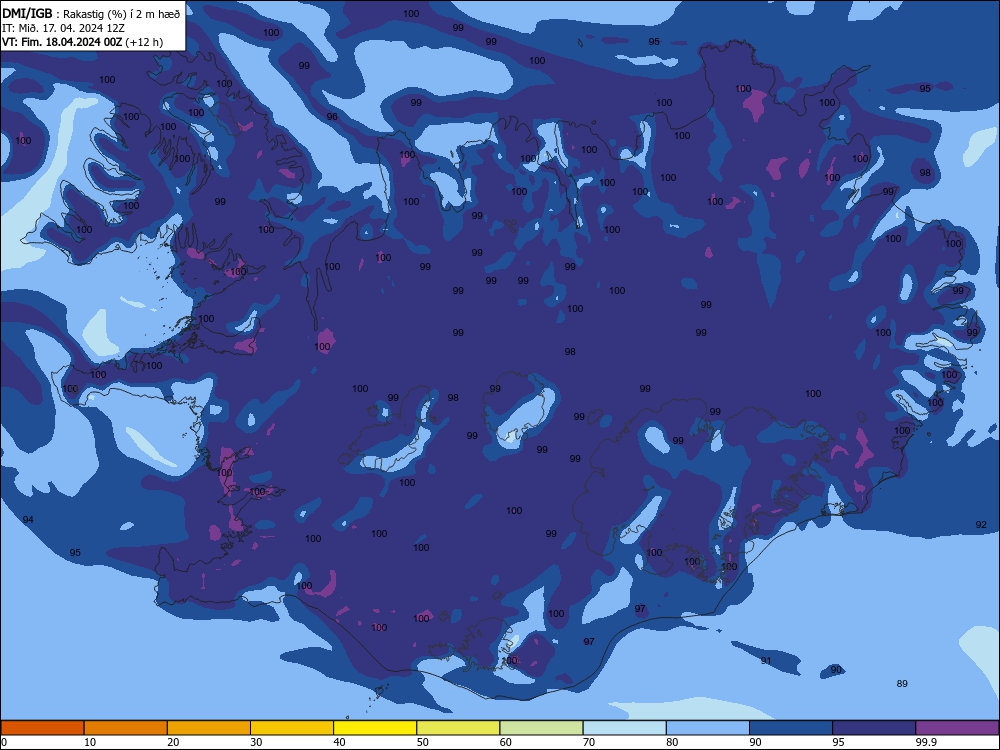Click the '94' humidity value on the map
This screenshot has width=1000, height=750.
click(28, 520)
